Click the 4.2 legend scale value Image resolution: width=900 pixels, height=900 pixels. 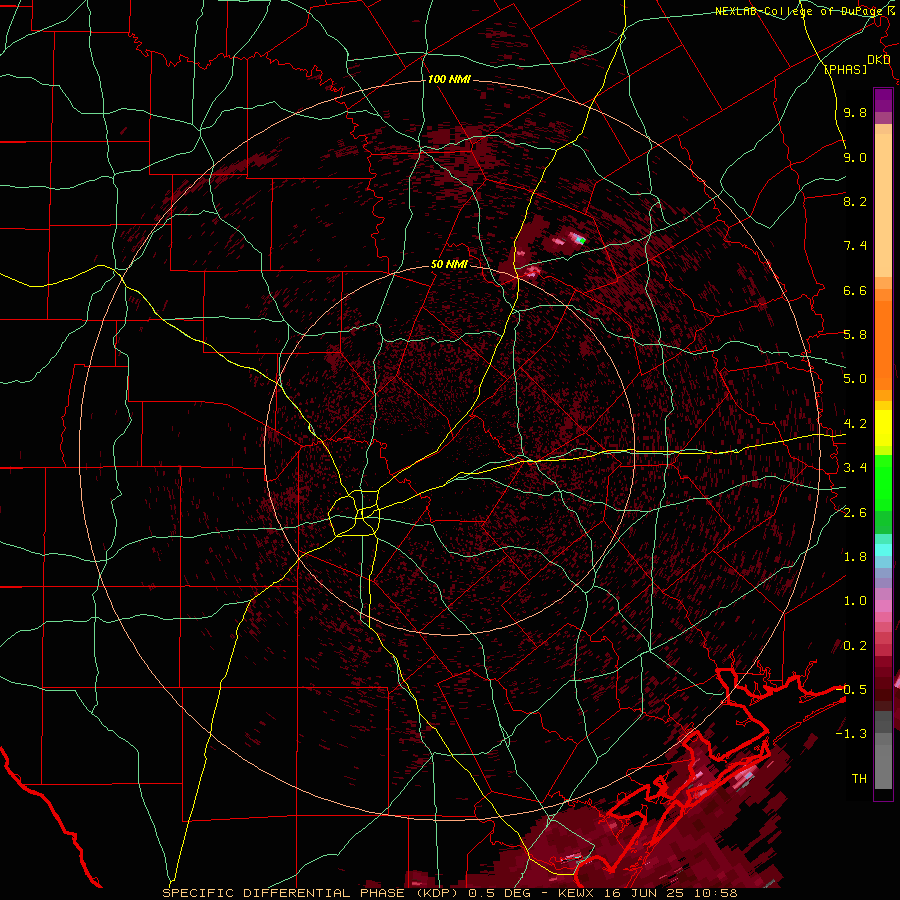855,424
